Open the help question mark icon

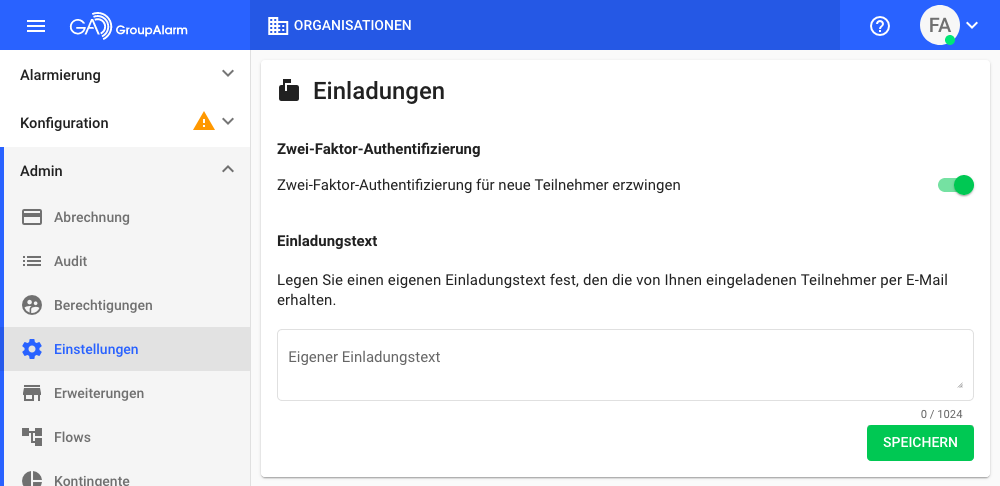pyautogui.click(x=880, y=26)
